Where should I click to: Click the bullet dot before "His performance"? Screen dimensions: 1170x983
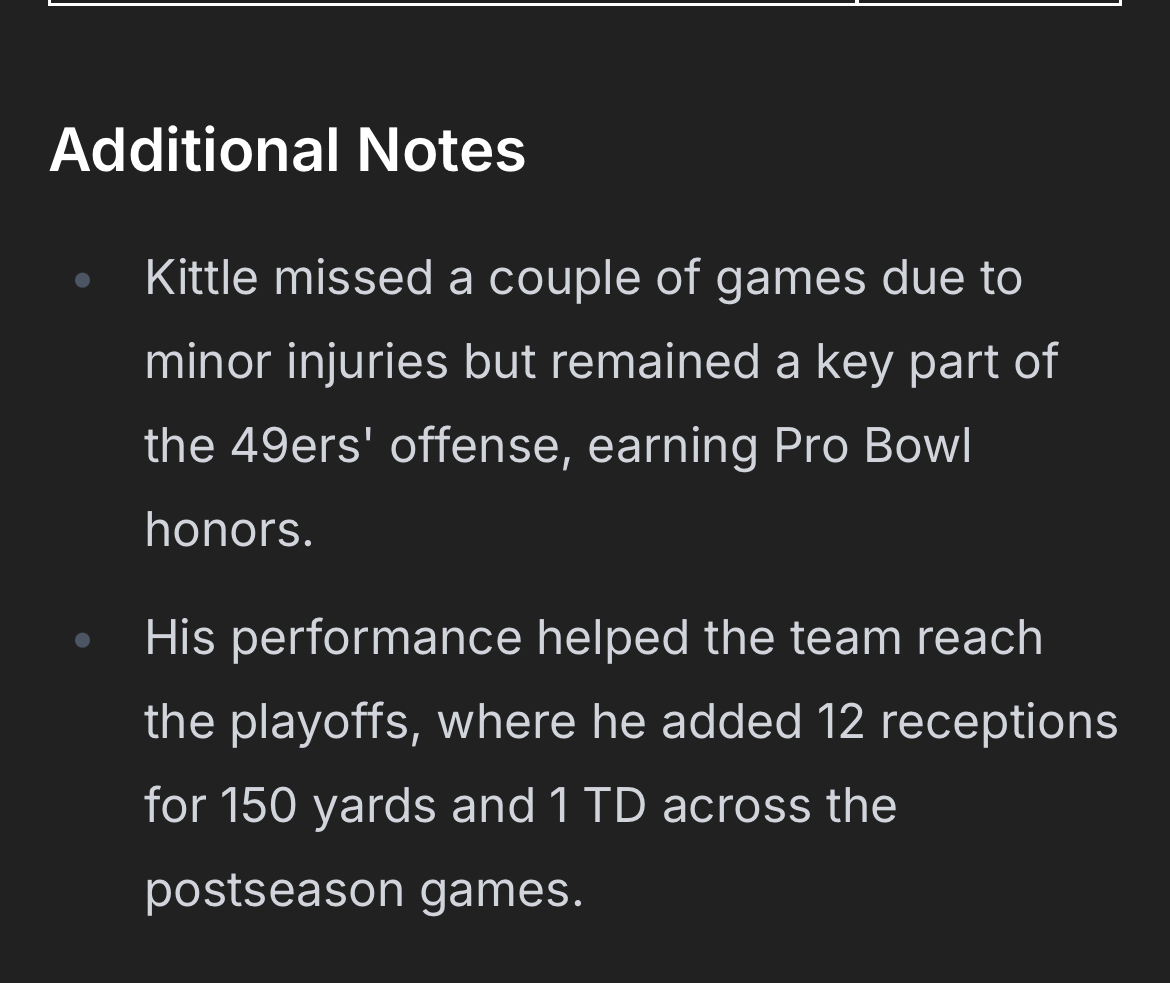pos(83,640)
